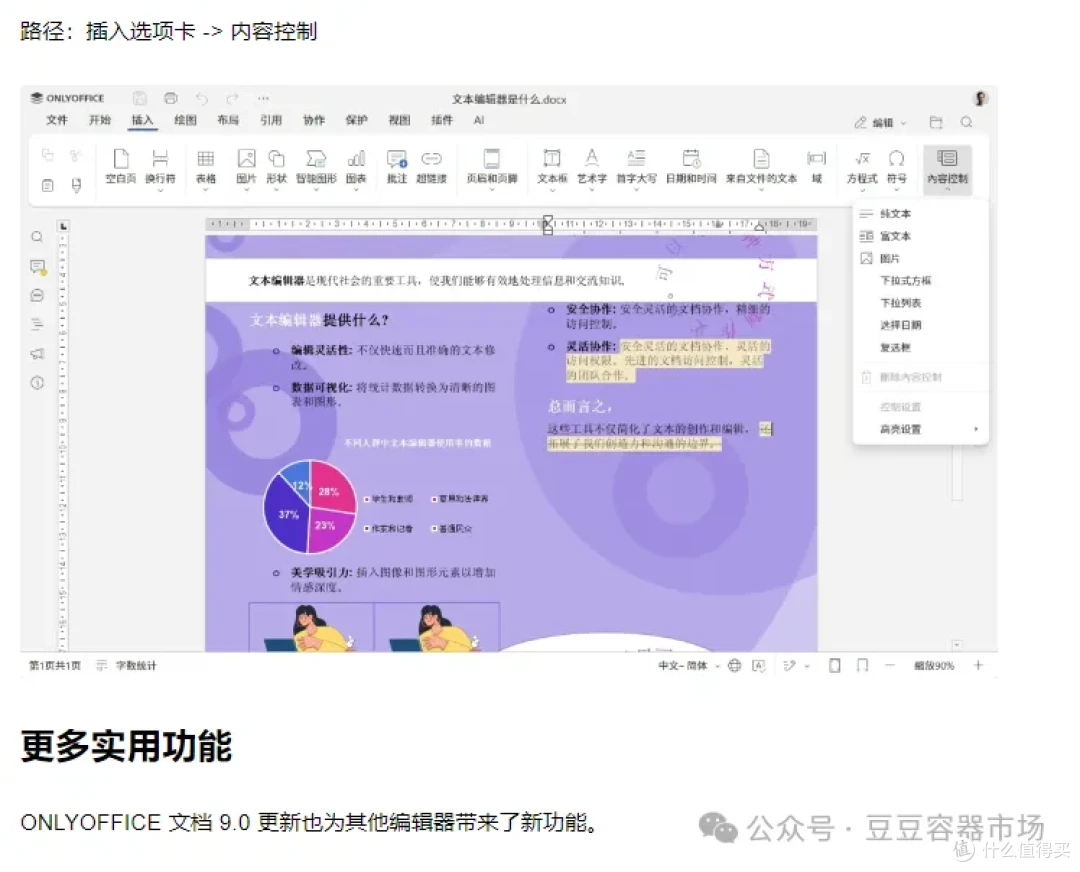Expand the 页眉和页脚 header footer dropdown
Viewport: 1080px width, 872px height.
click(x=492, y=190)
